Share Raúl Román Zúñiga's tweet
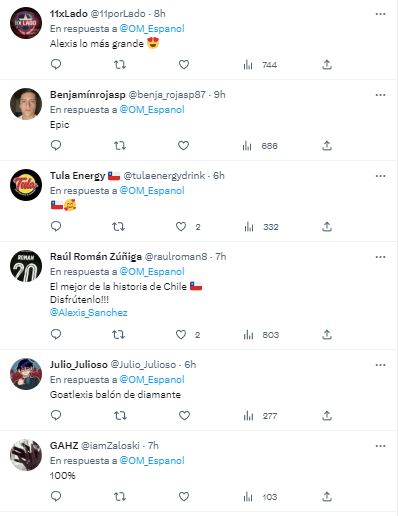This screenshot has width=399, height=516. [x=327, y=334]
